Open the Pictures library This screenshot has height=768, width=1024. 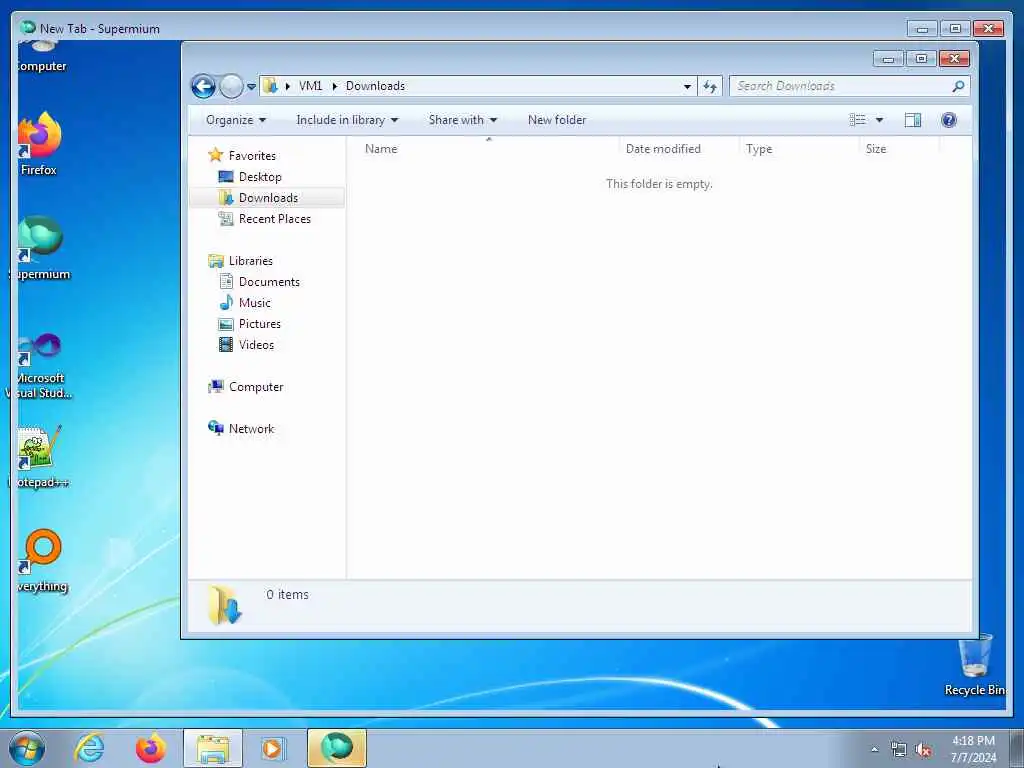tap(259, 324)
